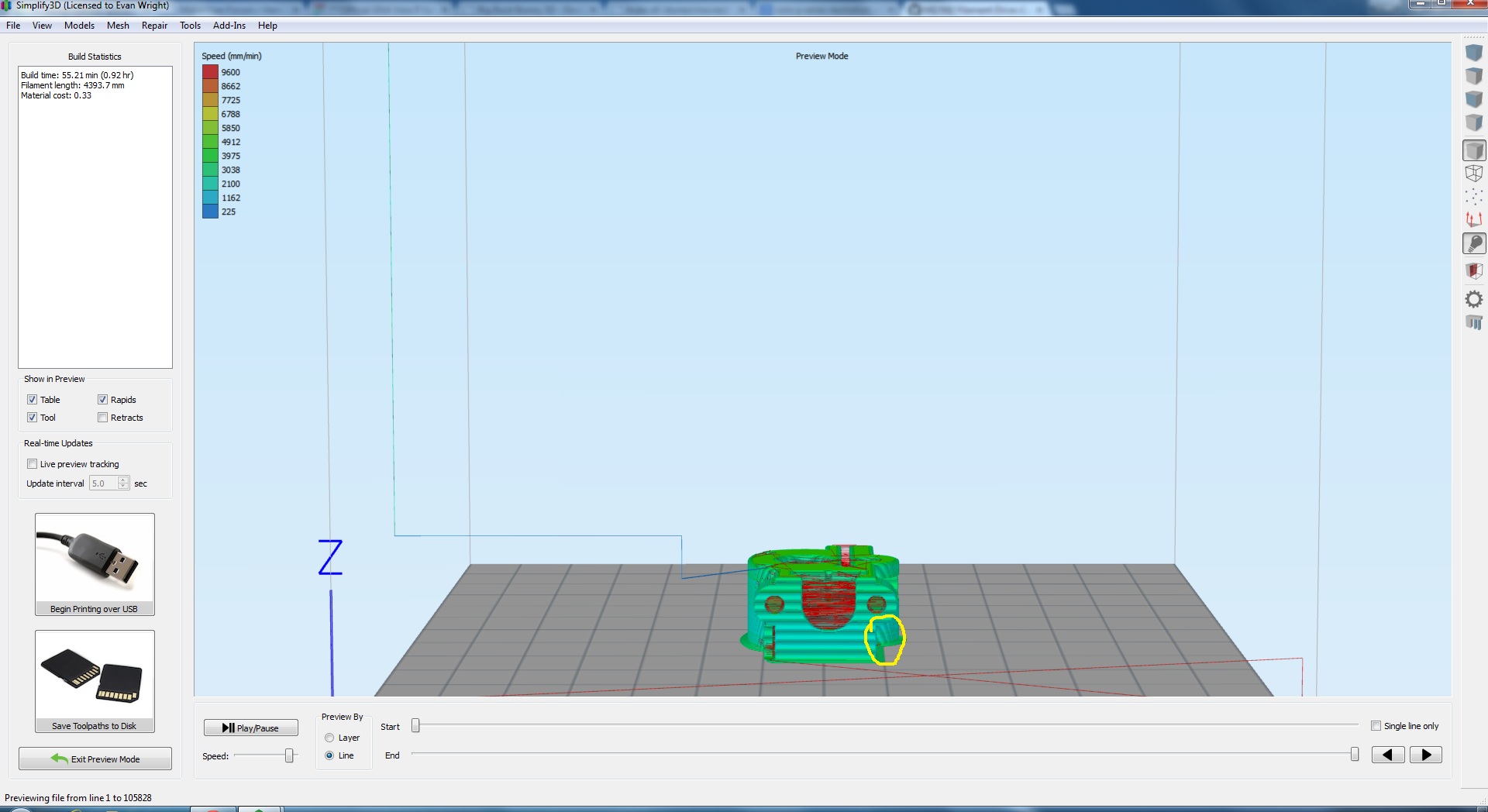
Task: Enable Live preview tracking
Action: coord(33,464)
